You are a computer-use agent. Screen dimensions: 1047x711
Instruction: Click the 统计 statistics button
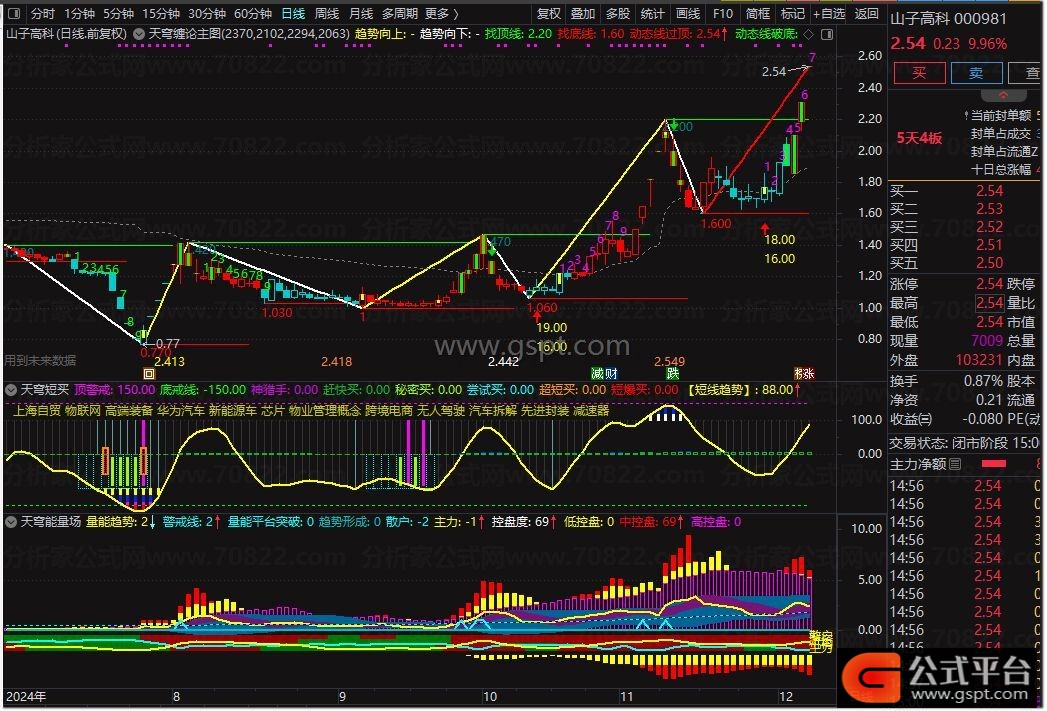[652, 13]
